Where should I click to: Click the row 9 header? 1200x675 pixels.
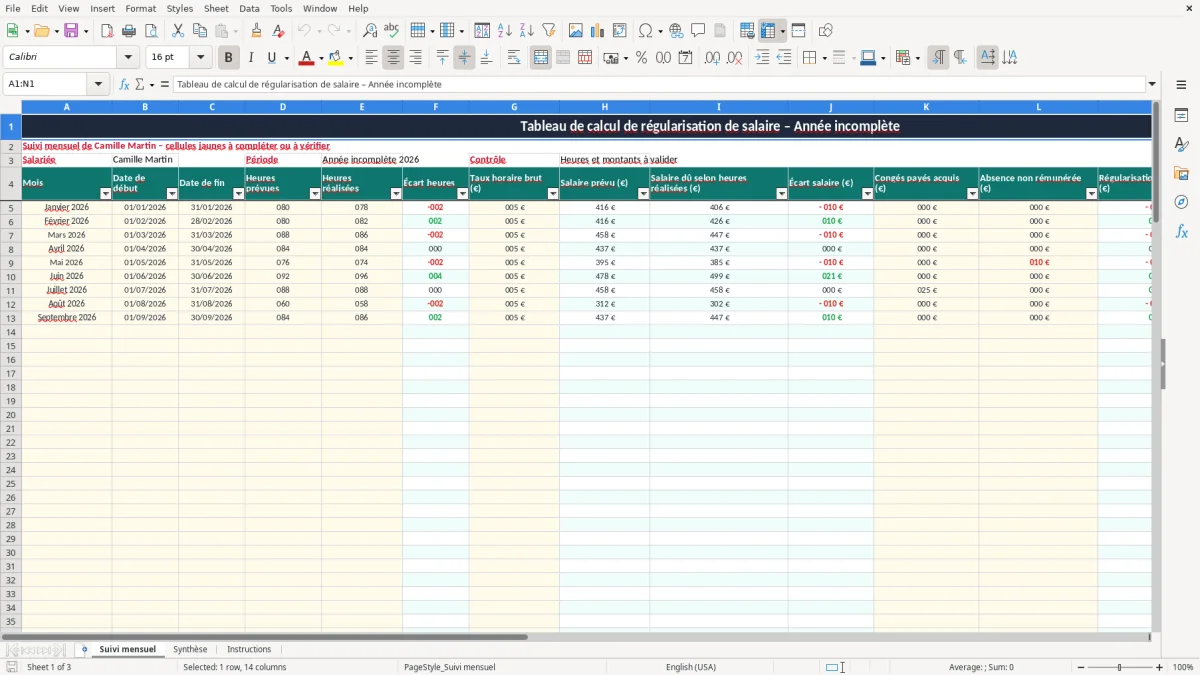point(11,262)
